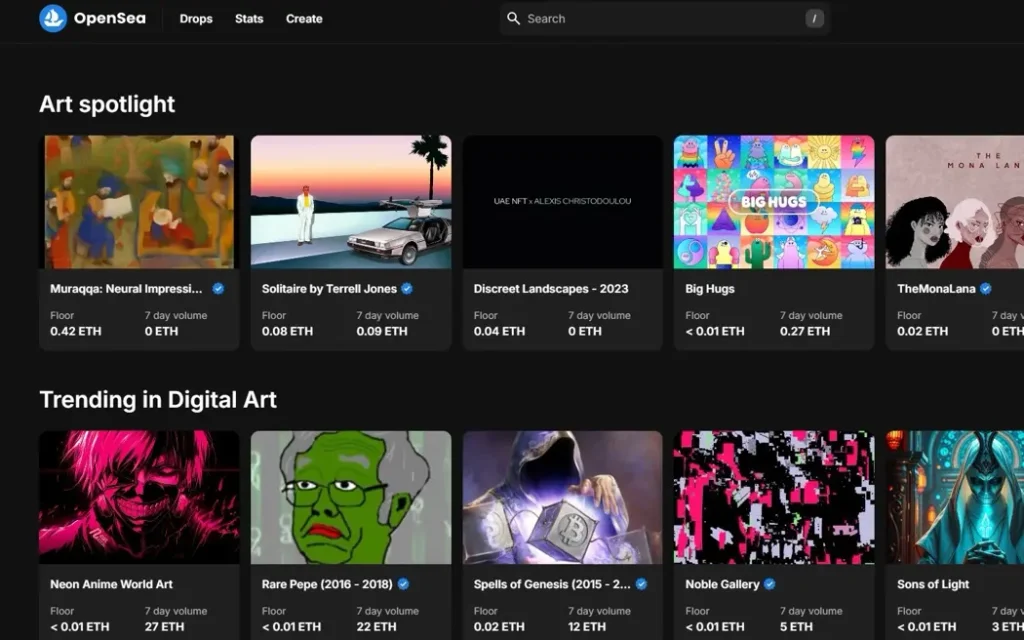
Task: Open the Solitaire by Terrell Jones collection title
Action: [x=329, y=289]
